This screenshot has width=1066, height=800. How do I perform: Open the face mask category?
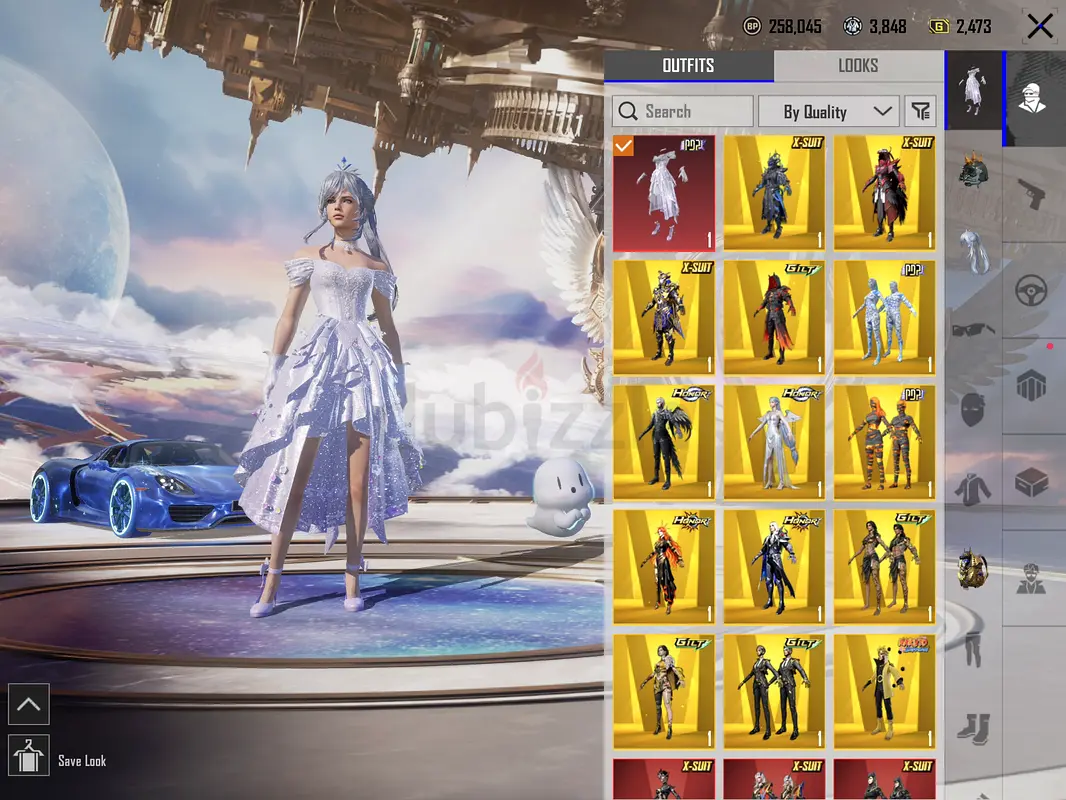973,410
